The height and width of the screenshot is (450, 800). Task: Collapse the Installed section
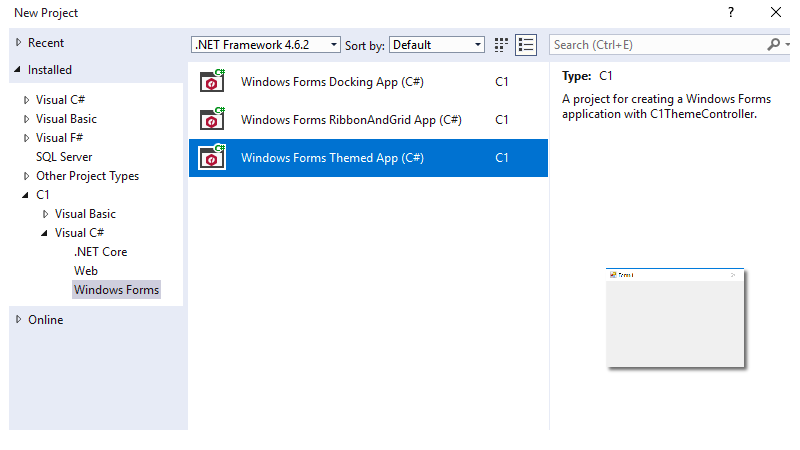tap(18, 69)
